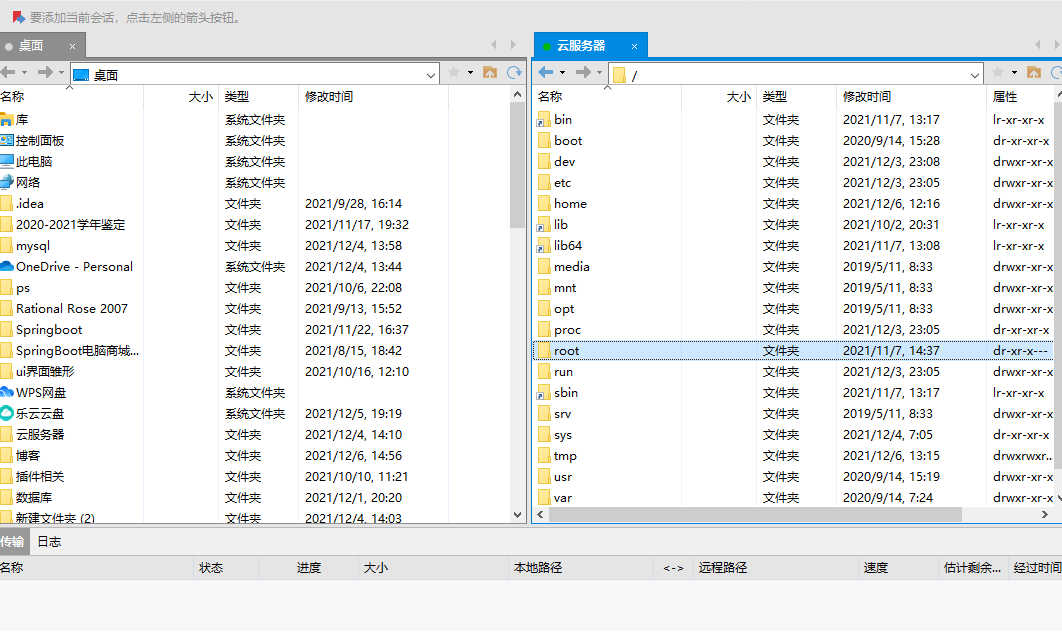Select the local 云服务器 folder
Image resolution: width=1062 pixels, height=632 pixels.
[33, 435]
